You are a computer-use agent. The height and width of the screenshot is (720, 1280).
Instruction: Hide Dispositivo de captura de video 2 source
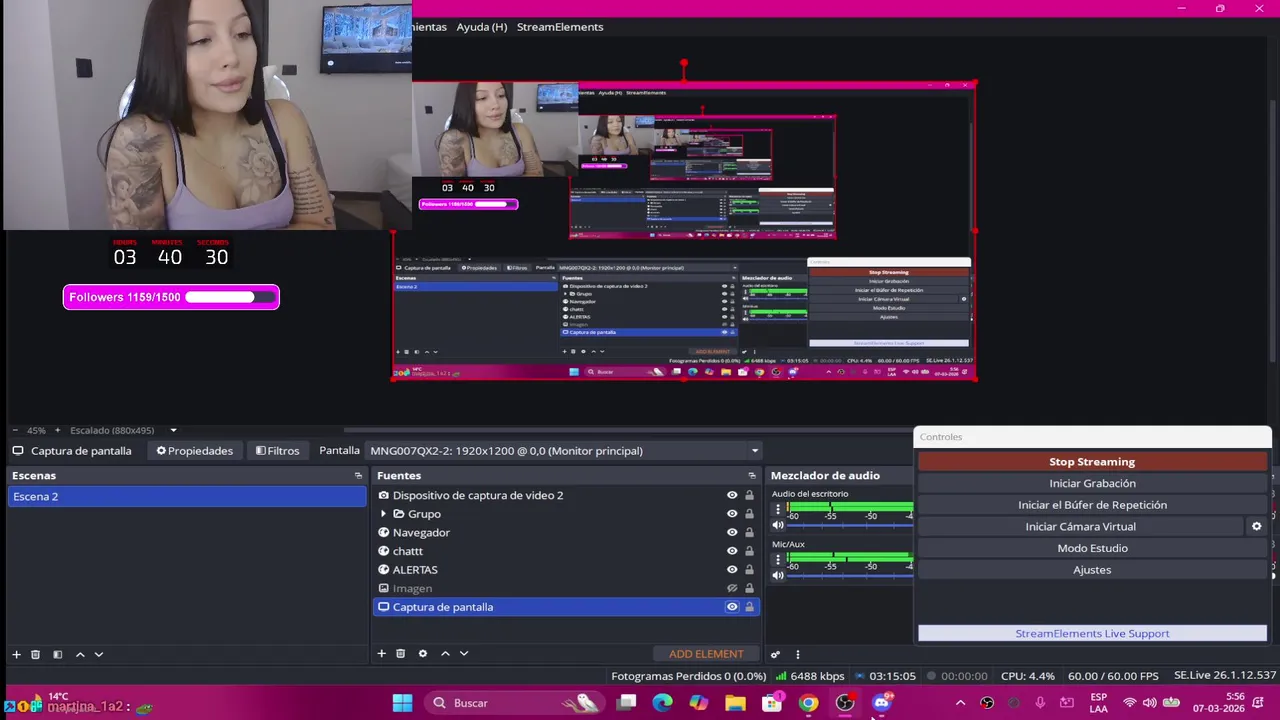(x=732, y=495)
